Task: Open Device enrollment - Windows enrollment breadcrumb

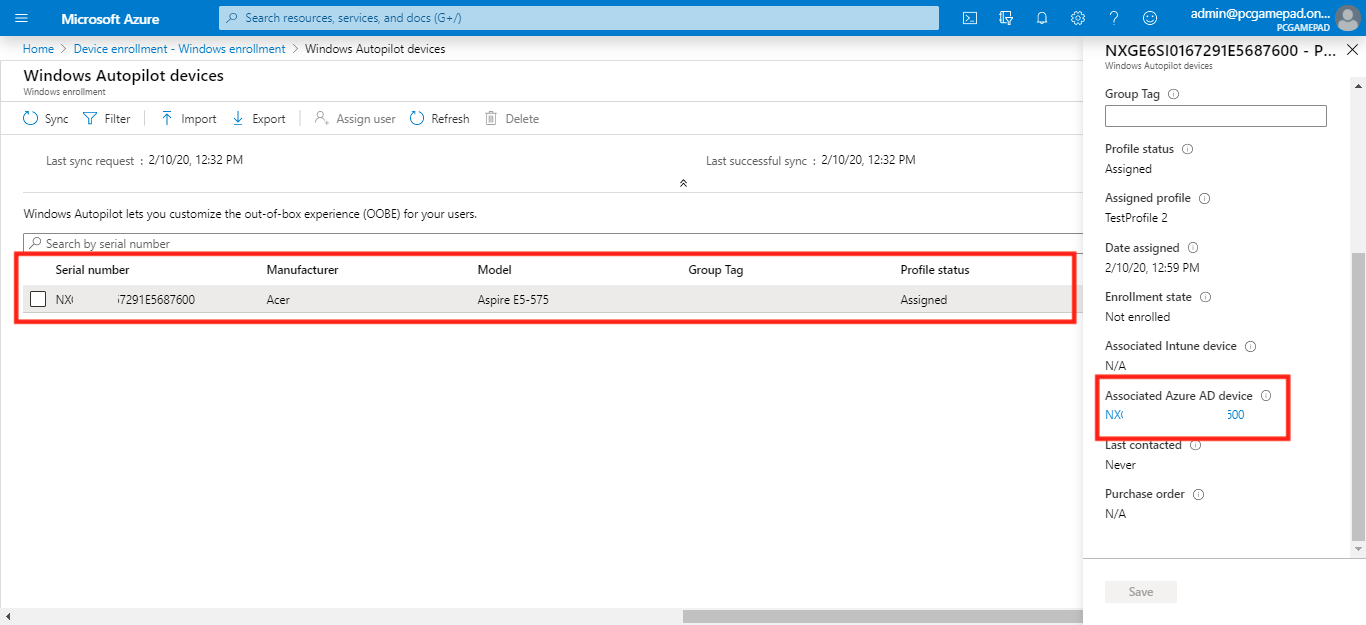Action: click(x=179, y=49)
